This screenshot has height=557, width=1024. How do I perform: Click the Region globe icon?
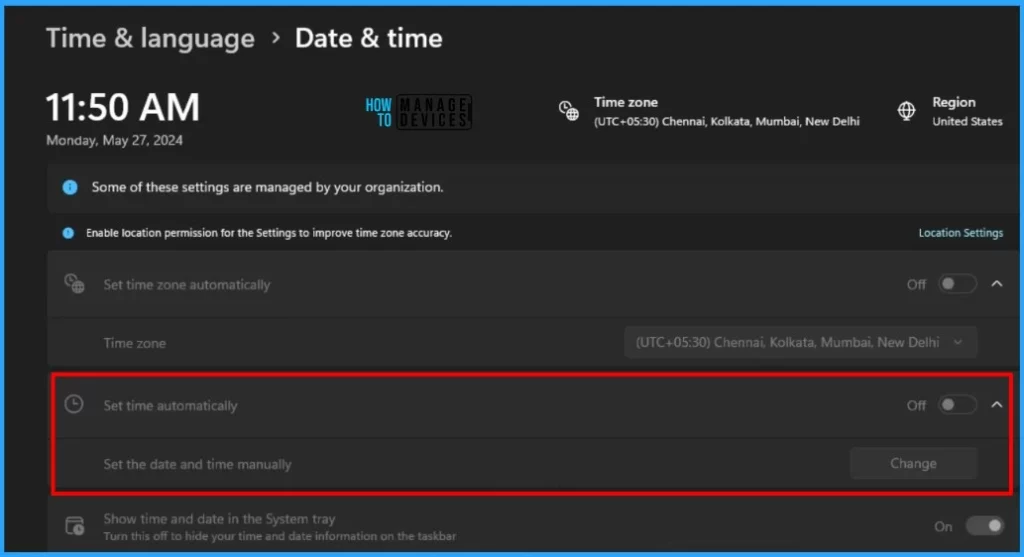coord(908,111)
